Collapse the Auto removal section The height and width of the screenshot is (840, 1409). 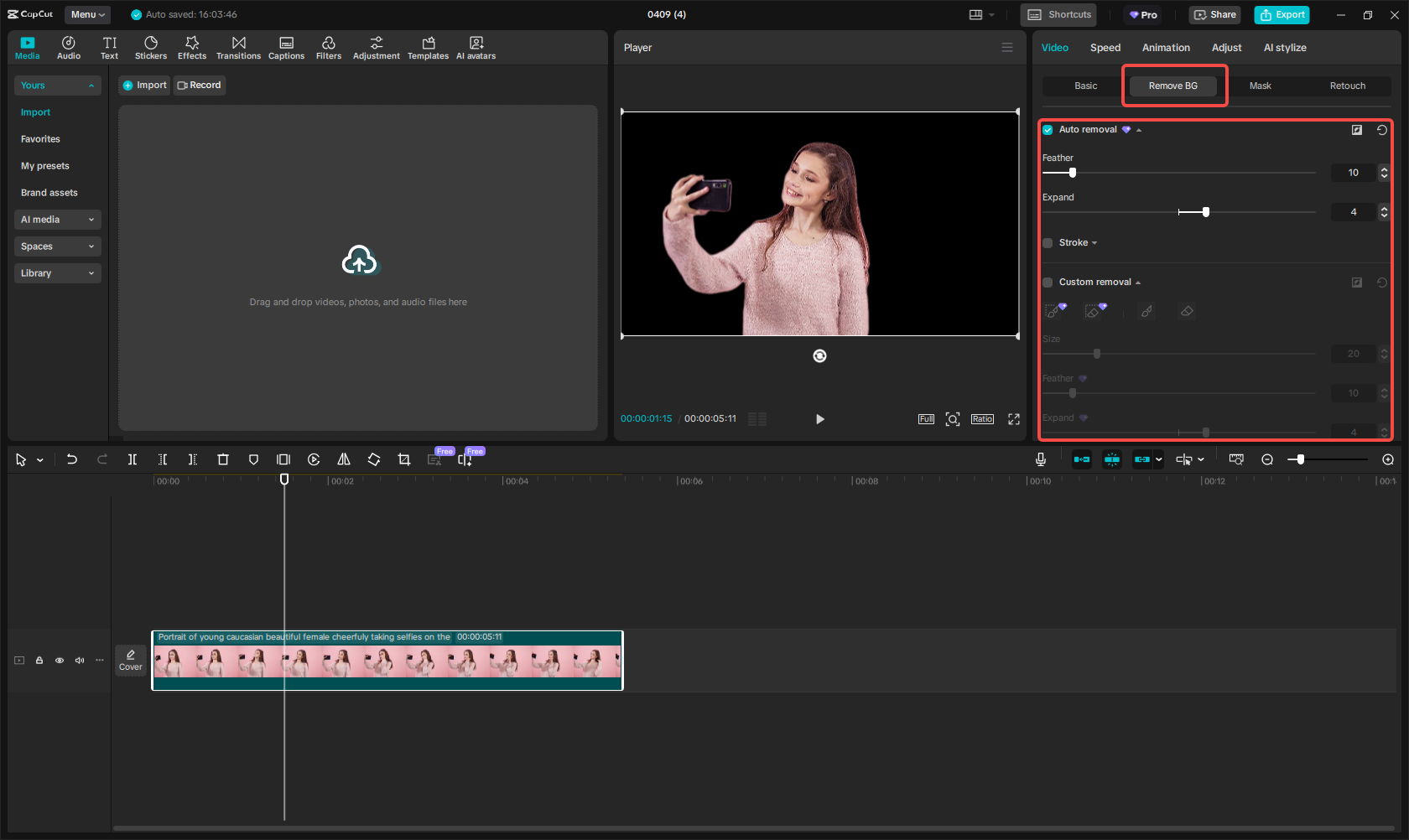1137,130
